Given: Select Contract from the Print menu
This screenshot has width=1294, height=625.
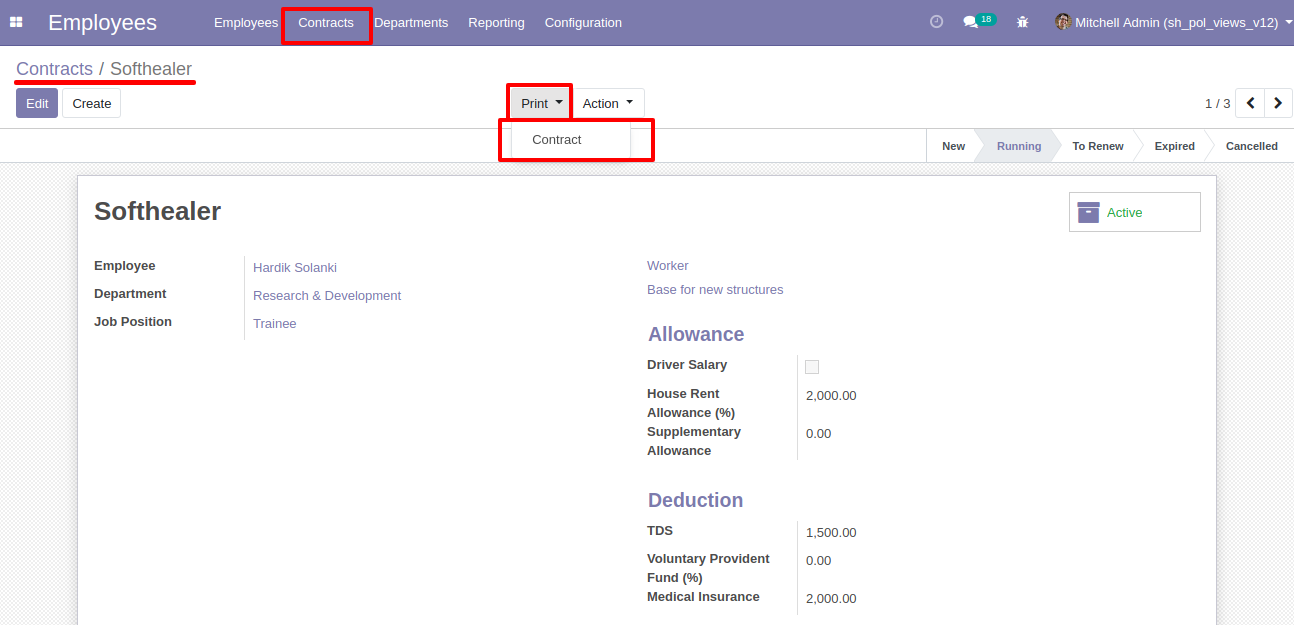Looking at the screenshot, I should pos(571,140).
